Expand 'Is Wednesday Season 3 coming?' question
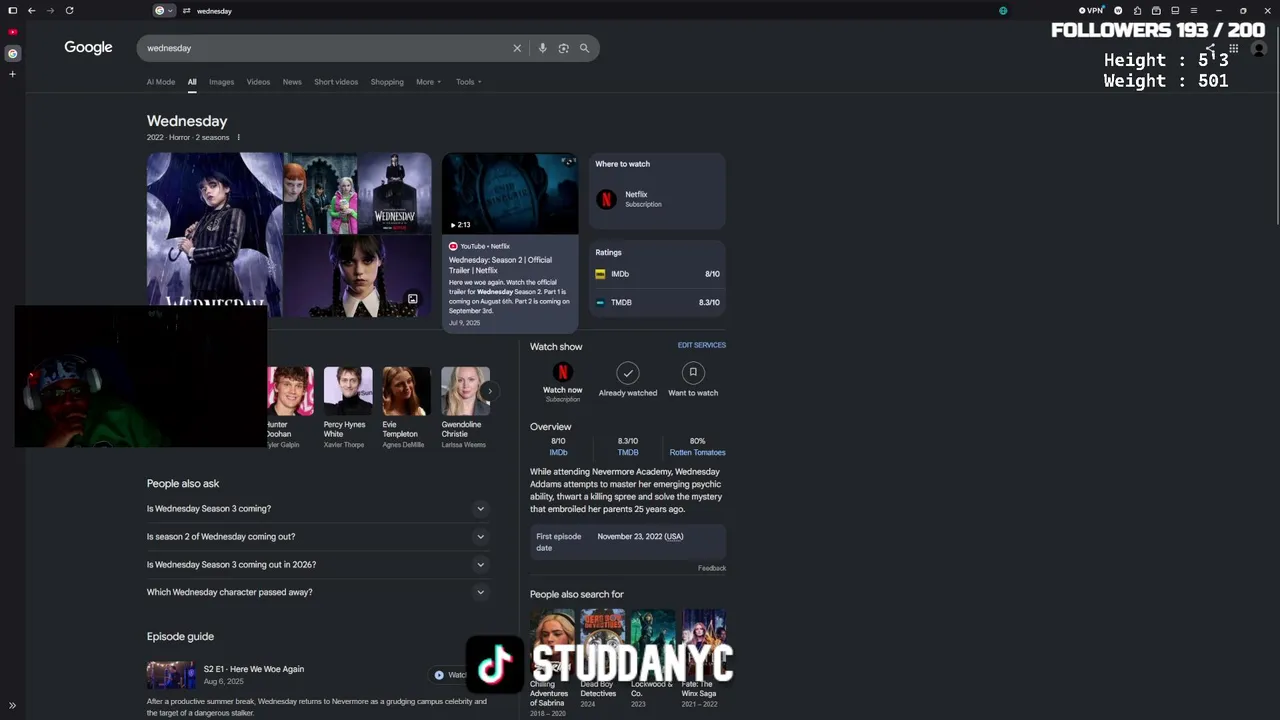The height and width of the screenshot is (720, 1280). [x=317, y=509]
